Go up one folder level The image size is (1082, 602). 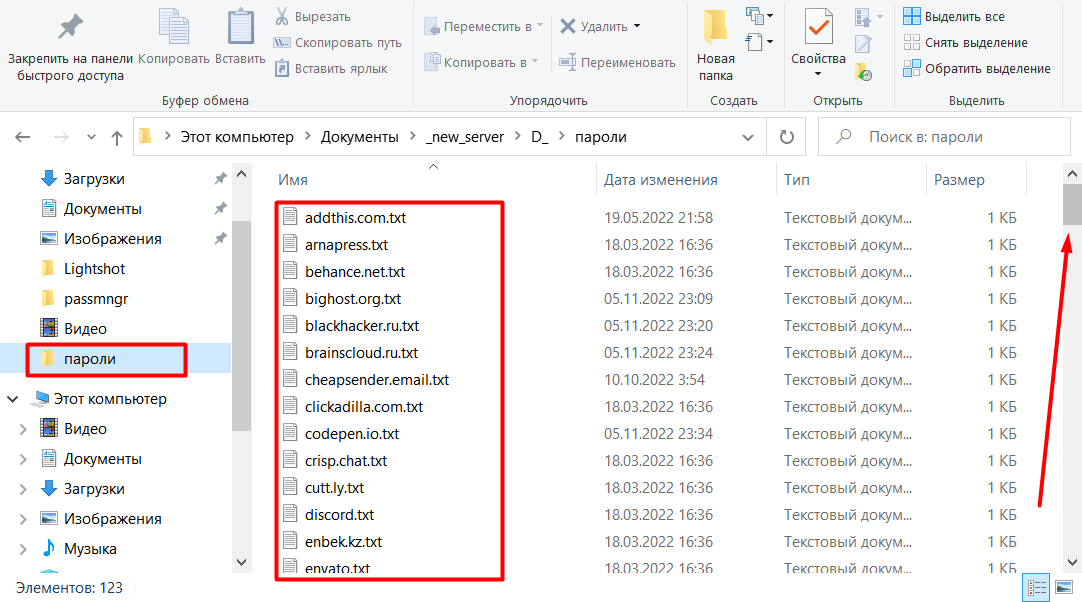117,137
